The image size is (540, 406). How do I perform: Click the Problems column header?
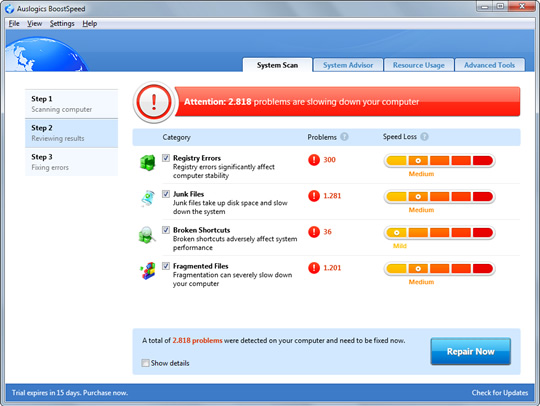coord(322,137)
